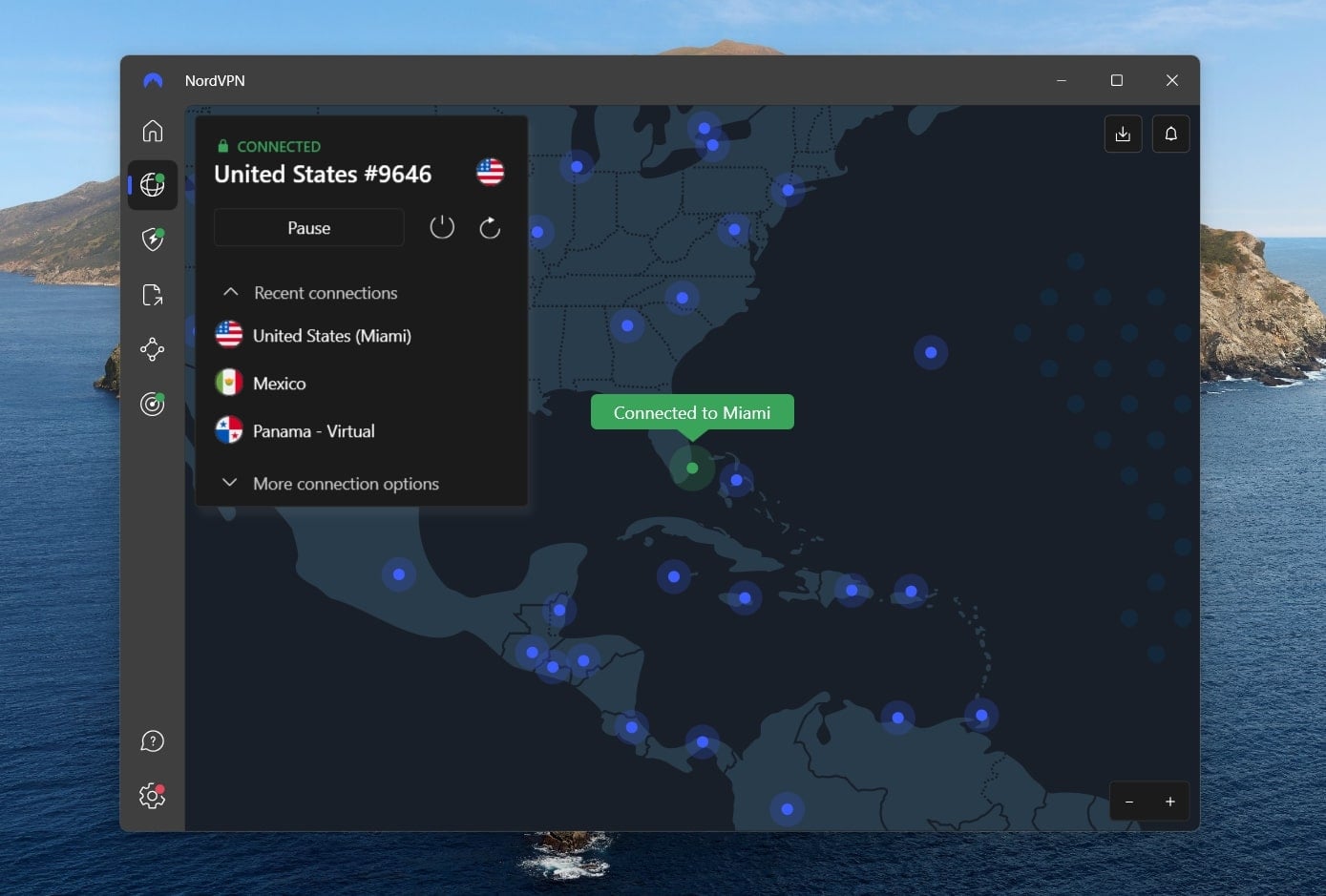The width and height of the screenshot is (1326, 896).
Task: Select the VPN globe icon in sidebar
Action: tap(152, 185)
